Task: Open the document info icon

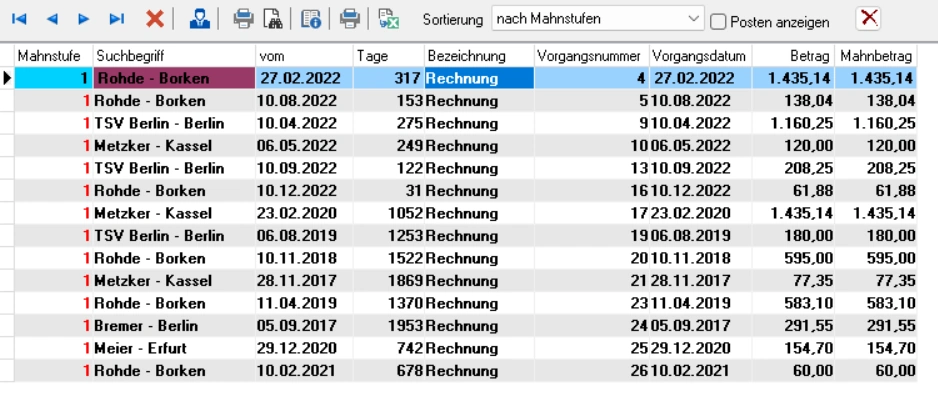Action: (311, 19)
